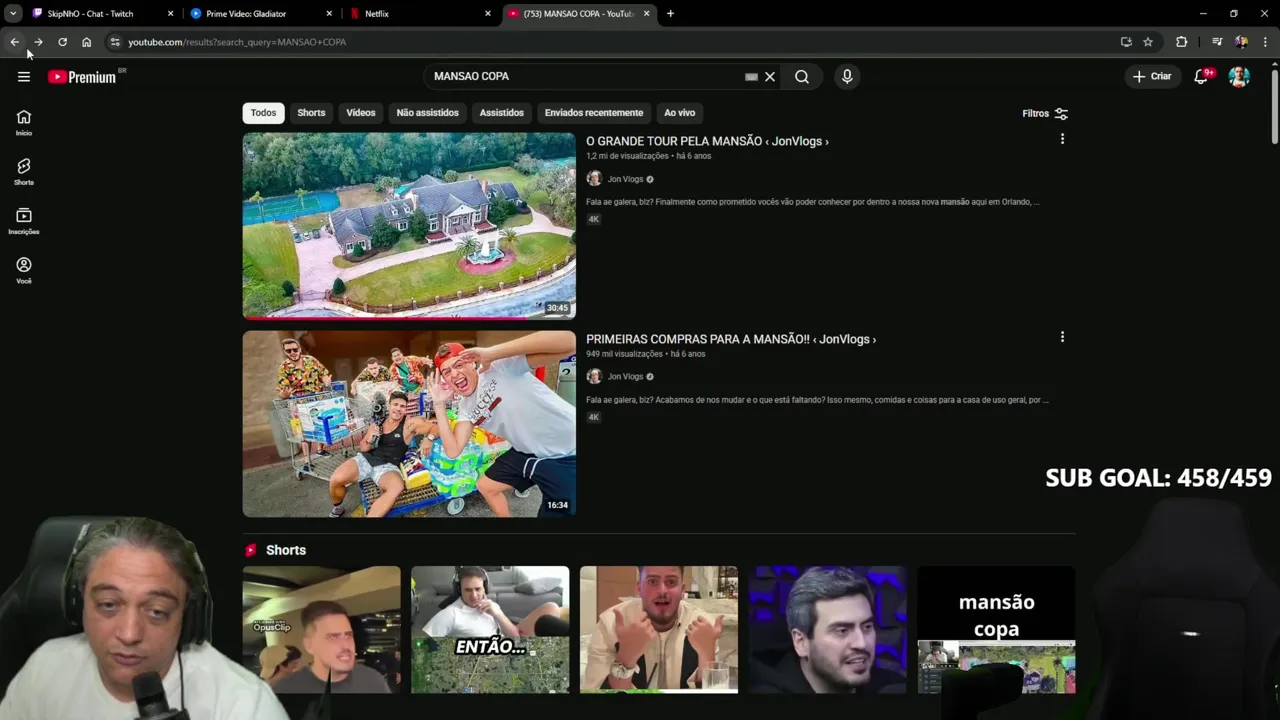The width and height of the screenshot is (1280, 720).
Task: Select the Não assistidos filter chip
Action: coord(427,113)
